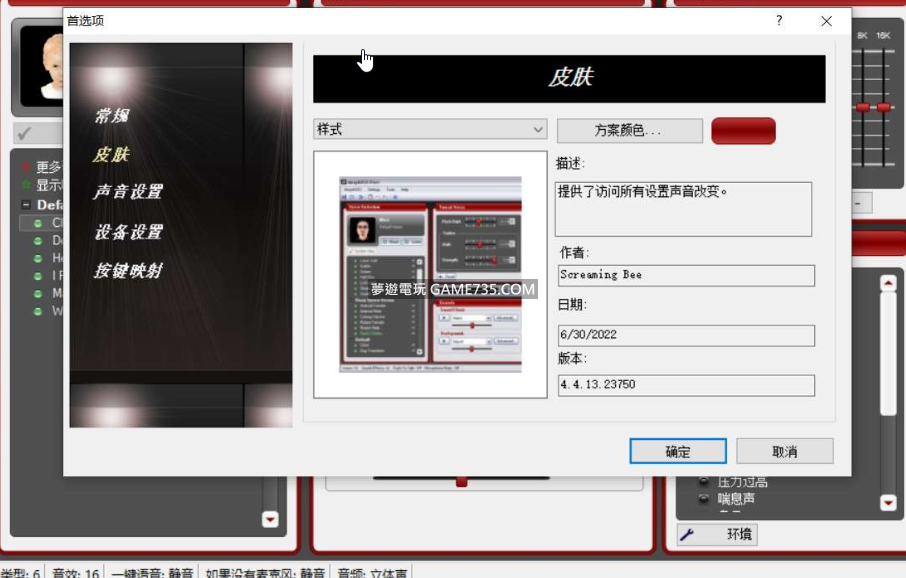Click the voice avatar face thumbnail

click(x=40, y=66)
